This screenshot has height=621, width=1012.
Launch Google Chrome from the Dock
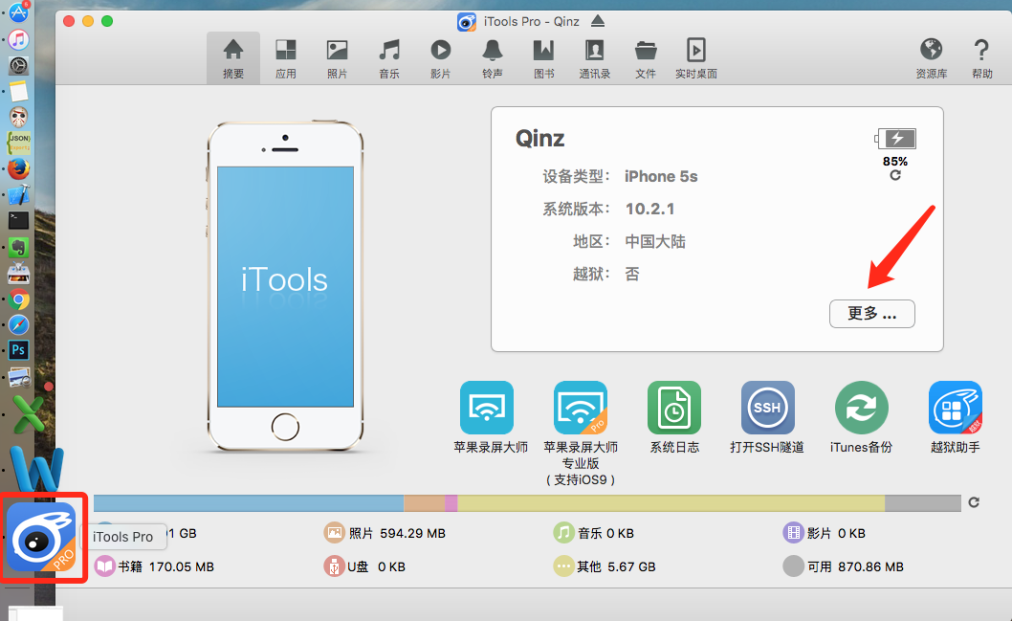pos(19,300)
